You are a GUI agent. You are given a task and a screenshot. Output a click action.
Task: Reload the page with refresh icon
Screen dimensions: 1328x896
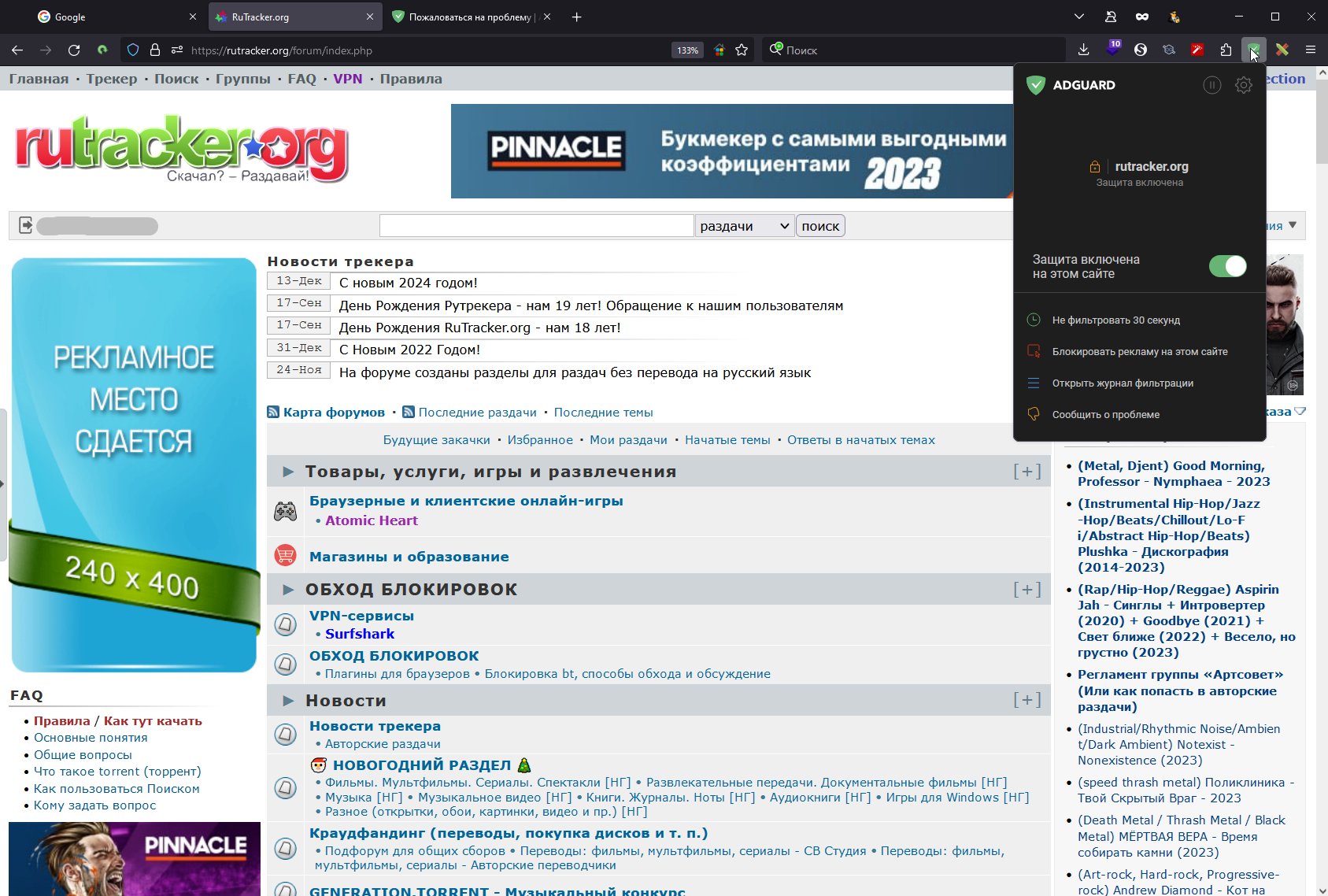point(74,50)
